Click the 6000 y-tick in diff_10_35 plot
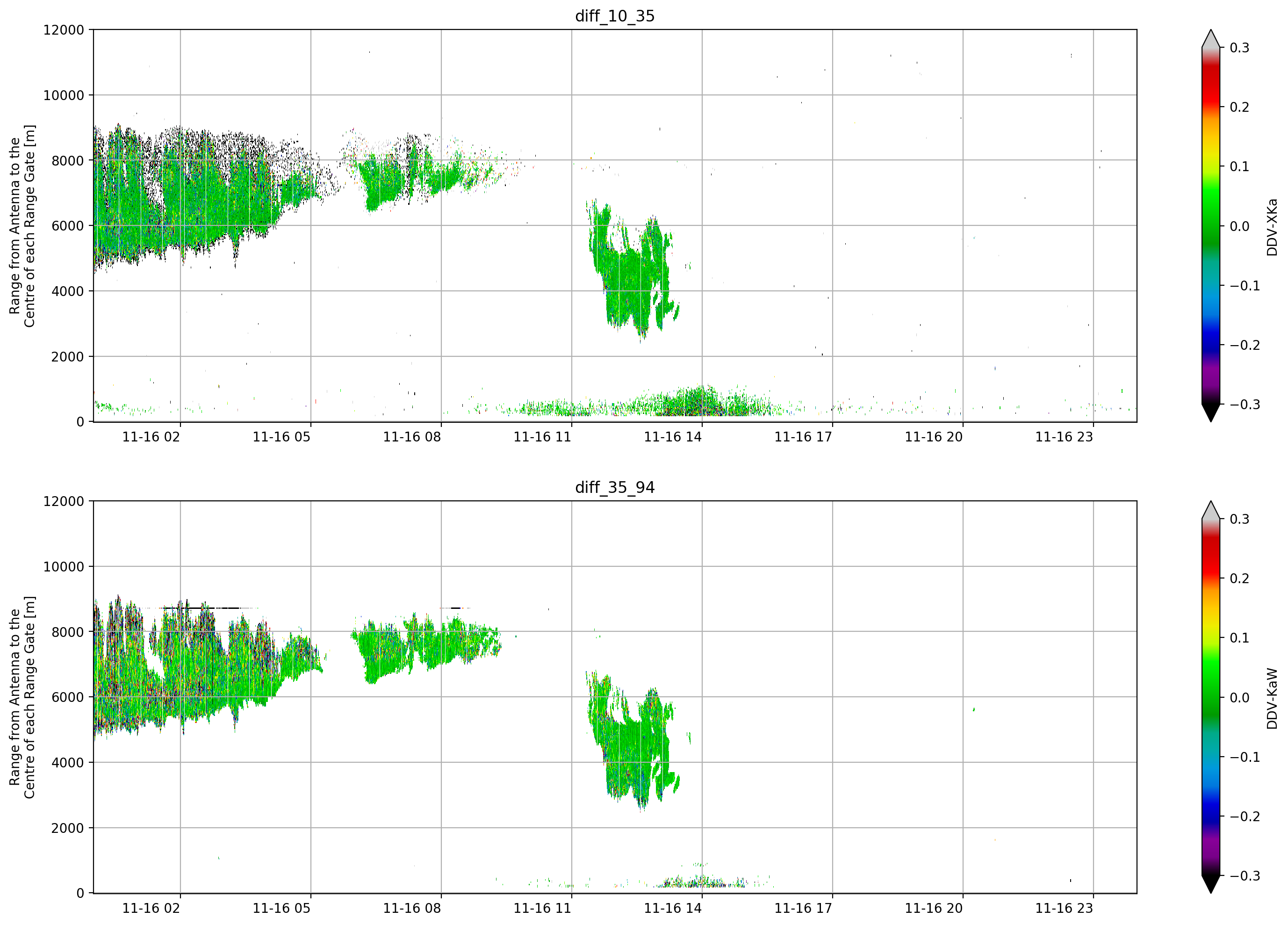Viewport: 1288px width, 925px height. pyautogui.click(x=68, y=226)
